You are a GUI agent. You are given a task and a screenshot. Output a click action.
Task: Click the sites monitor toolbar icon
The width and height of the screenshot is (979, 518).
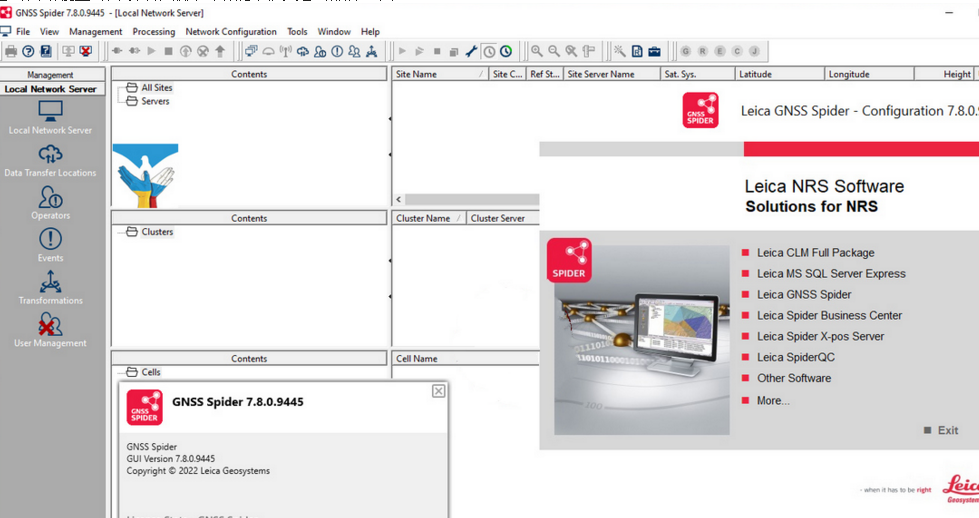pyautogui.click(x=251, y=51)
